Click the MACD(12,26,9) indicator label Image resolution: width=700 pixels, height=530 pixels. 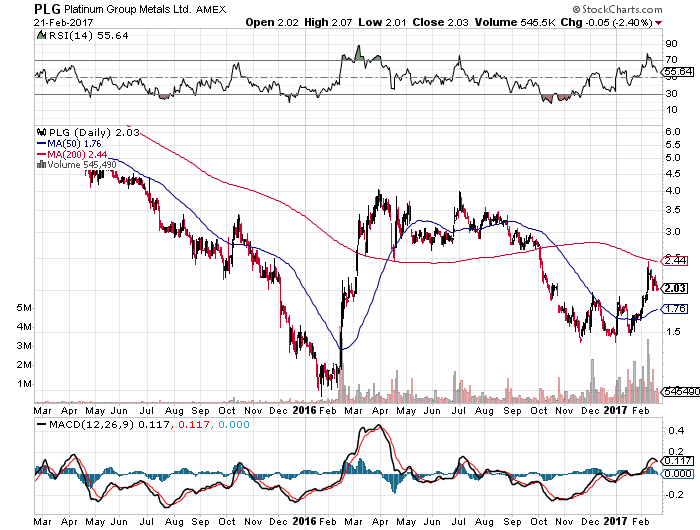92,424
